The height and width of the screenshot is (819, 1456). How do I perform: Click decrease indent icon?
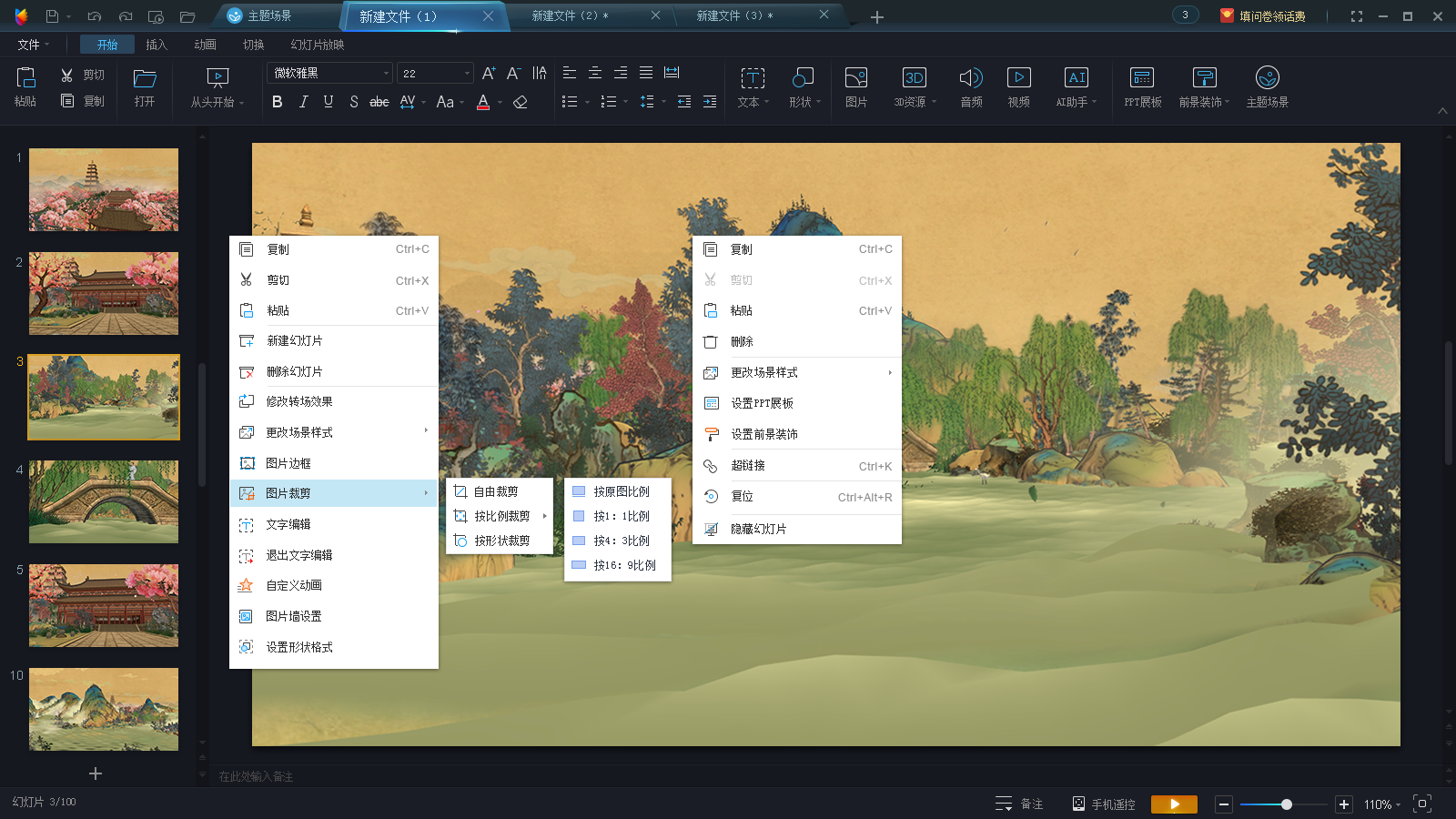point(684,102)
